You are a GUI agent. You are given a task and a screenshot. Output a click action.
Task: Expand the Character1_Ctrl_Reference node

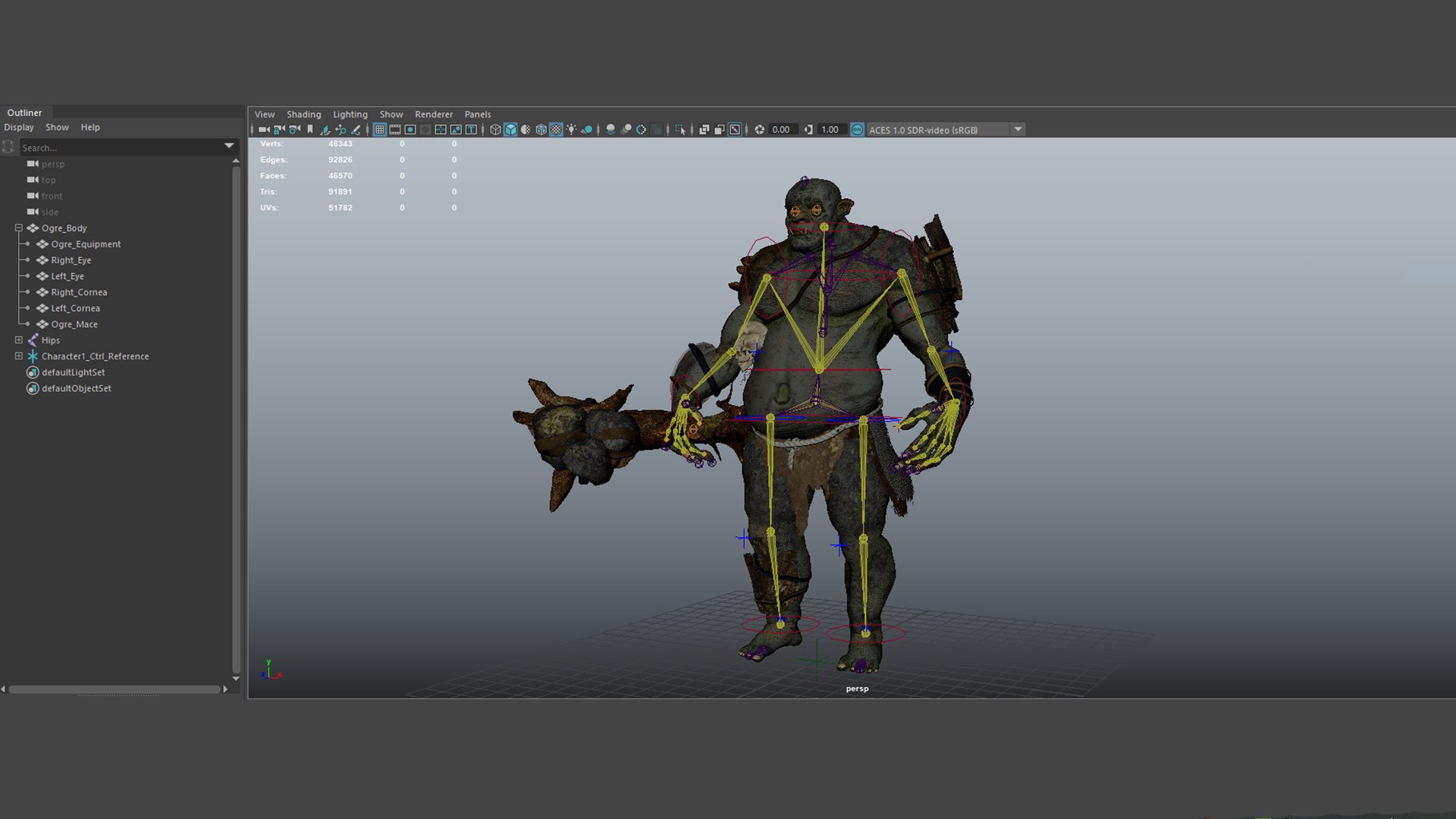pos(19,356)
